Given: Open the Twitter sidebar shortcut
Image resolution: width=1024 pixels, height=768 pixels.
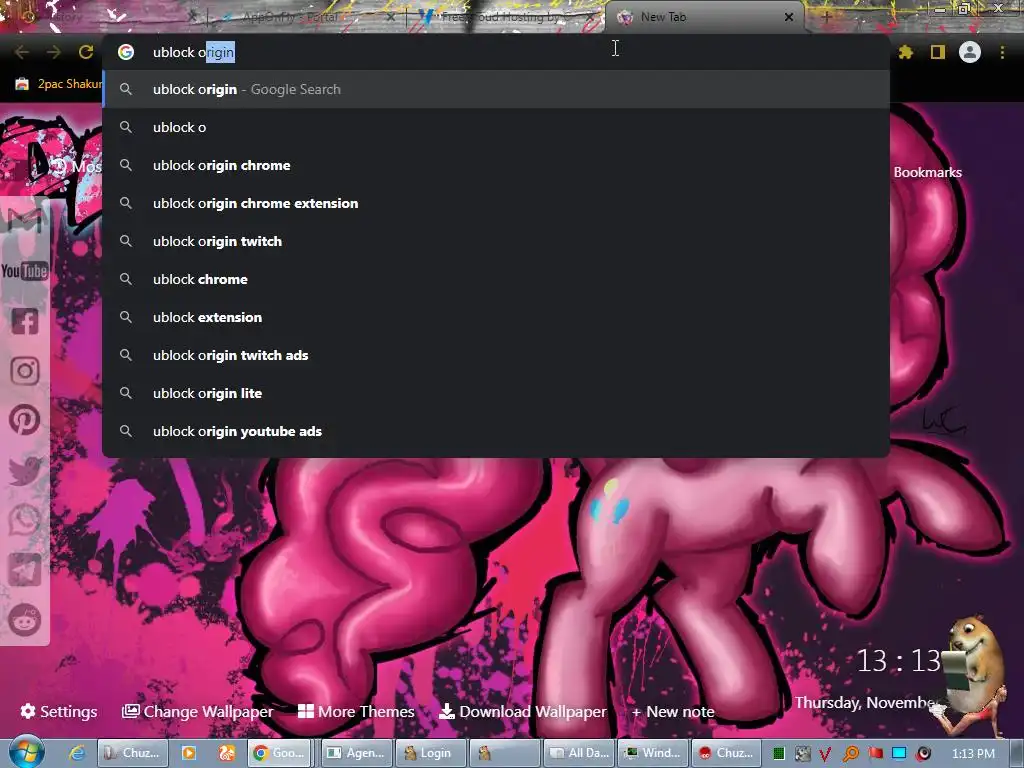Looking at the screenshot, I should coord(25,470).
